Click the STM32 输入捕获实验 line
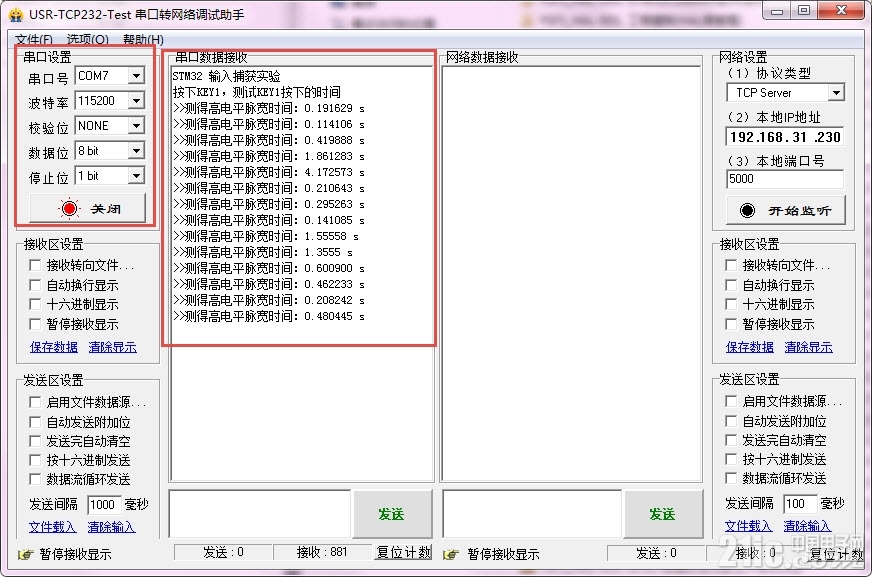 pos(226,76)
